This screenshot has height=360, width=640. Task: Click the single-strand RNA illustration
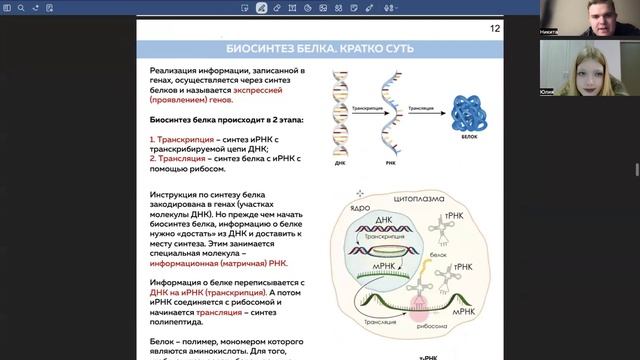[392, 113]
